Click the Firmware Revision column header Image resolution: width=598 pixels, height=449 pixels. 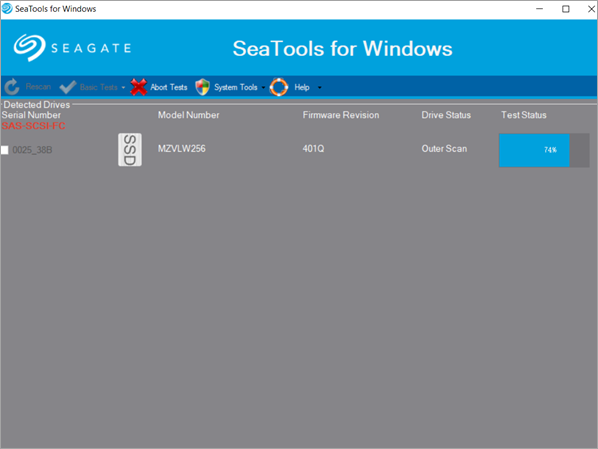pyautogui.click(x=341, y=115)
